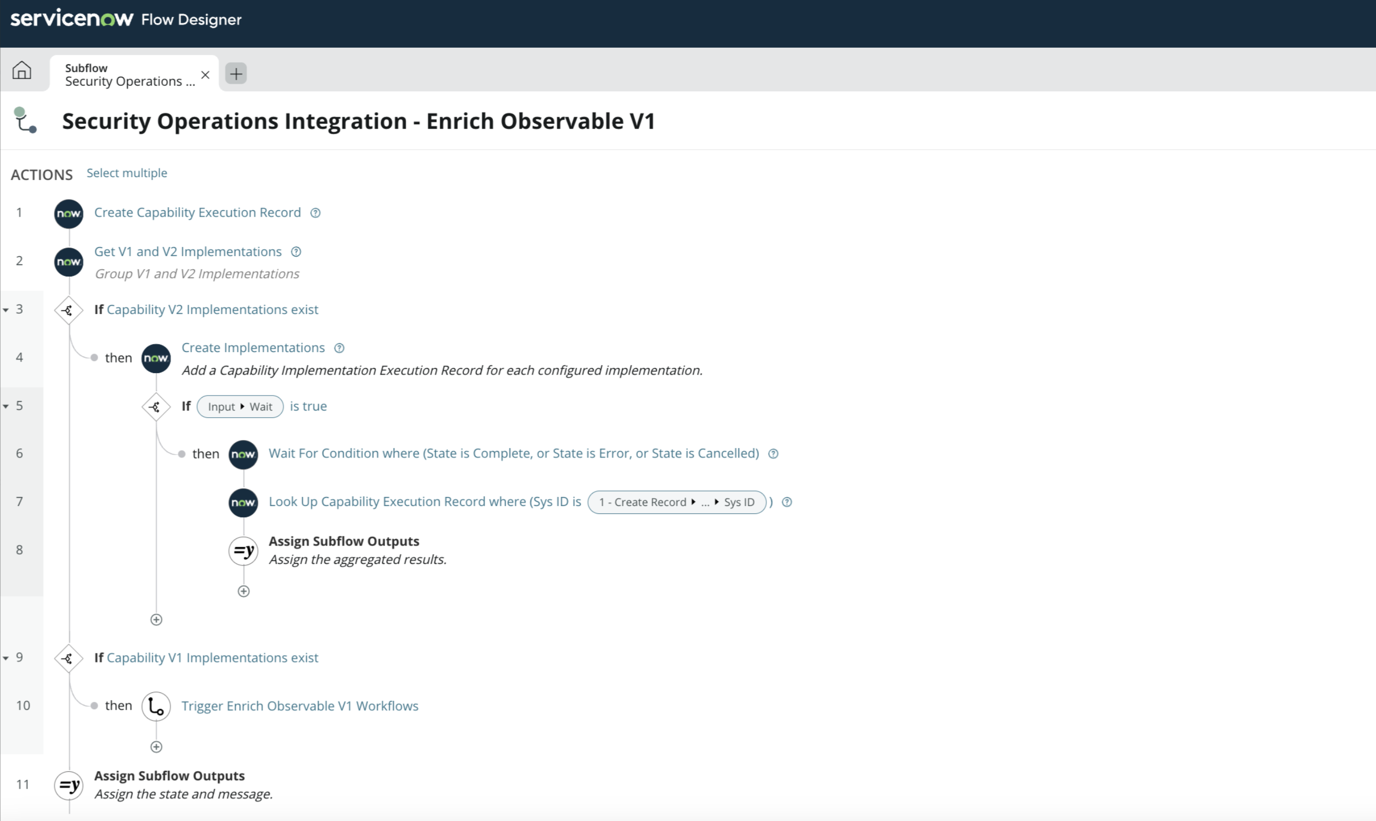Image resolution: width=1376 pixels, height=821 pixels.
Task: Click the now icon for step 2
Action: click(x=69, y=261)
